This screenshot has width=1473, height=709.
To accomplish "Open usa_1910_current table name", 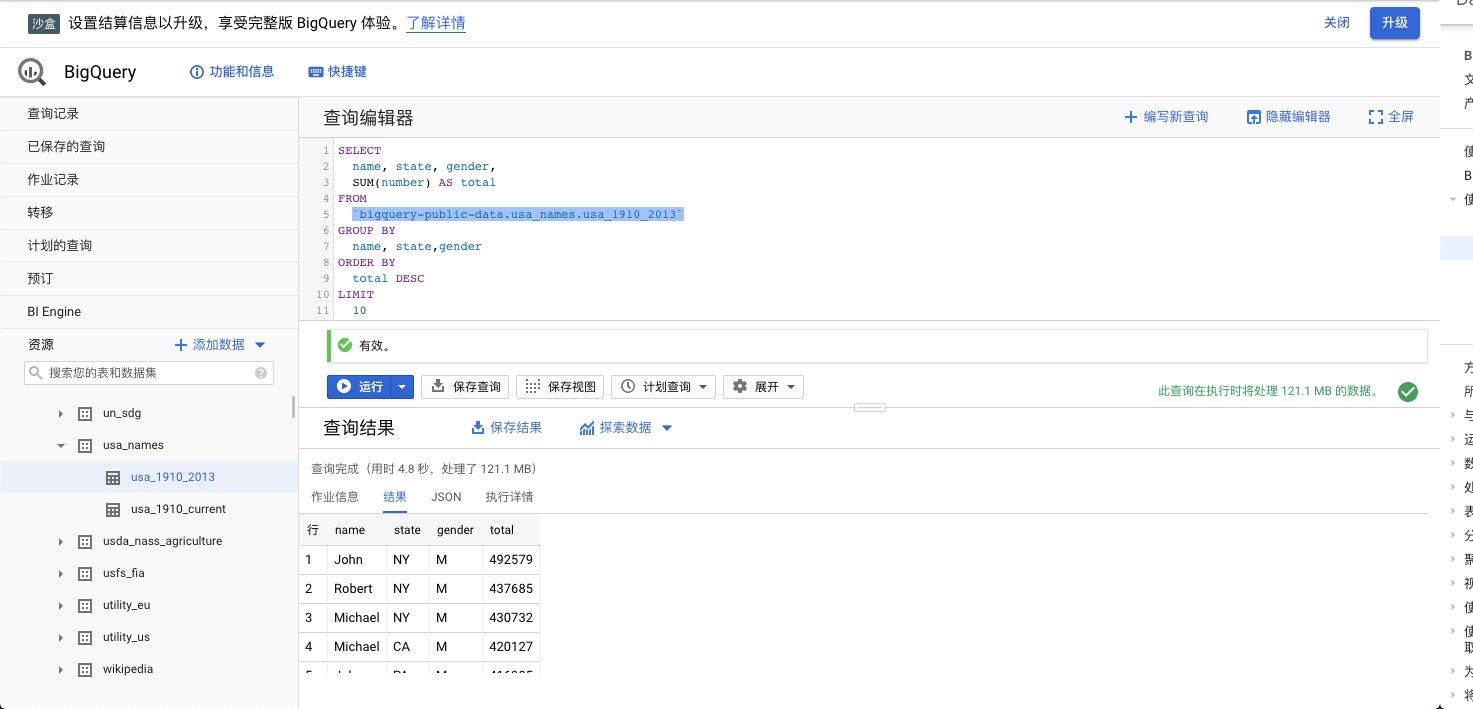I will coord(178,509).
